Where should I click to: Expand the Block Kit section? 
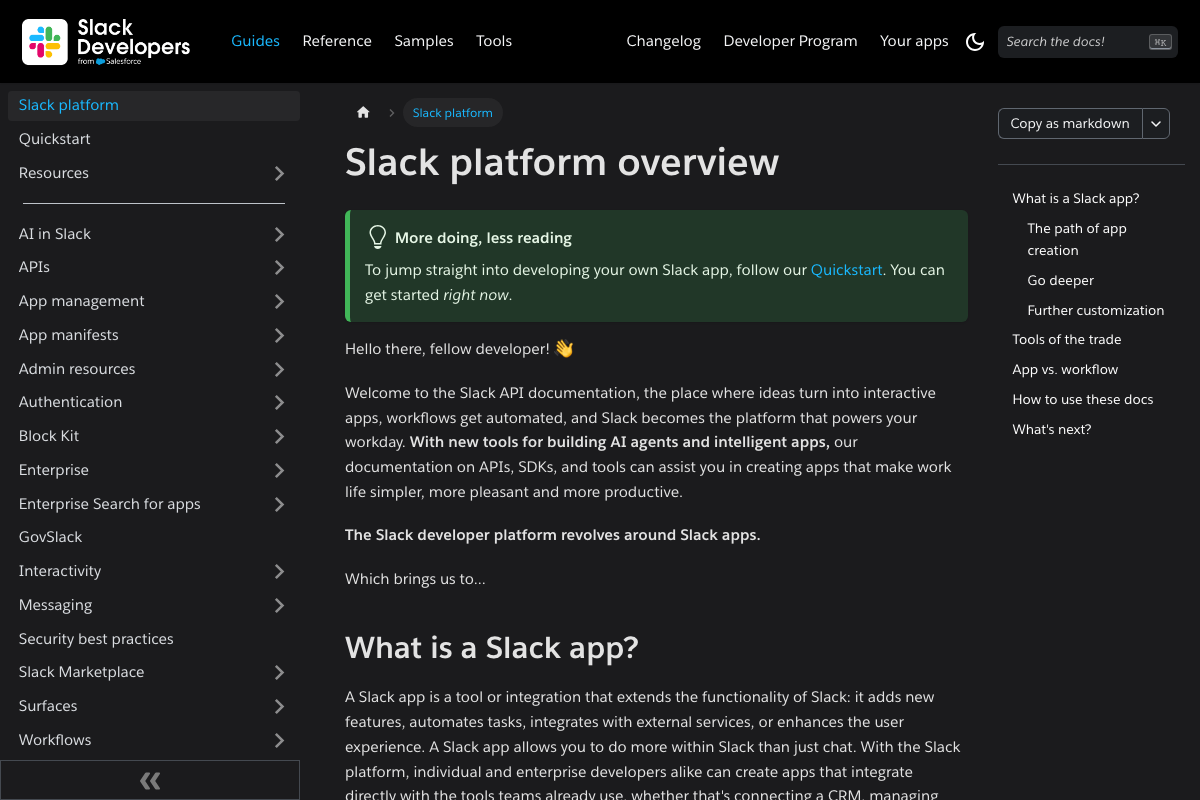click(x=279, y=436)
